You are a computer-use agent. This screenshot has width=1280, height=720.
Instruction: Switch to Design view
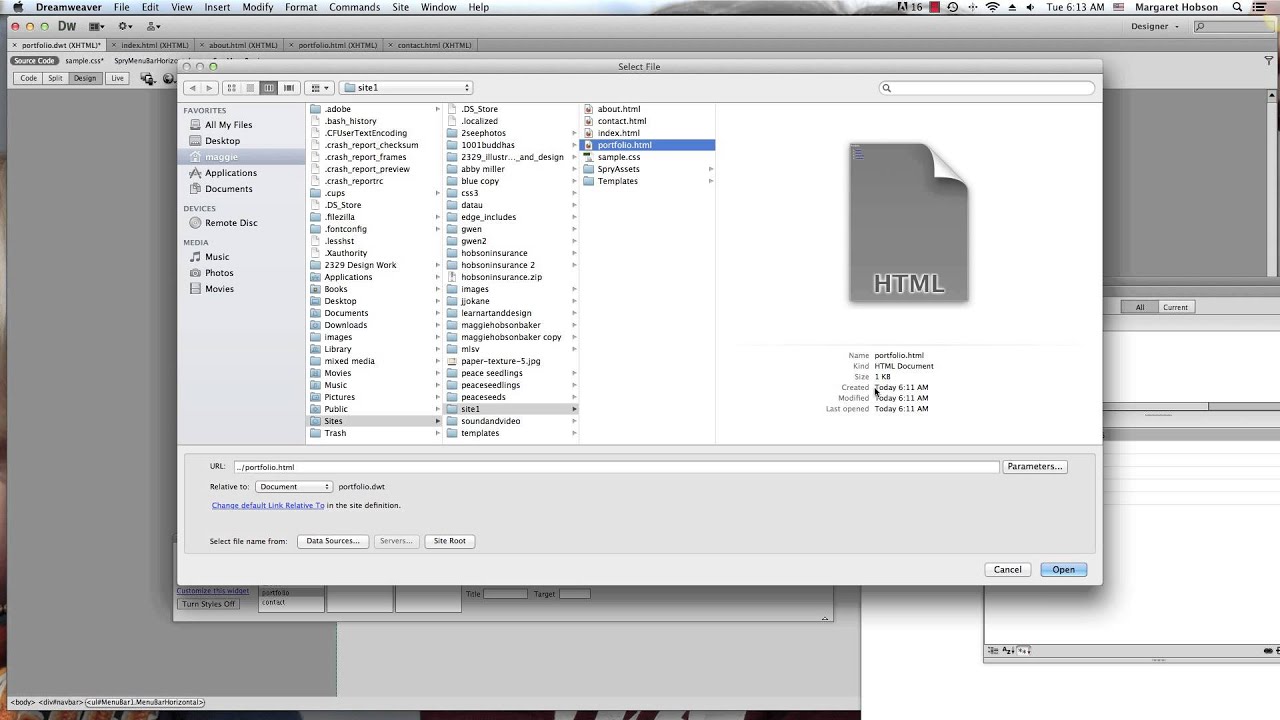tap(85, 78)
